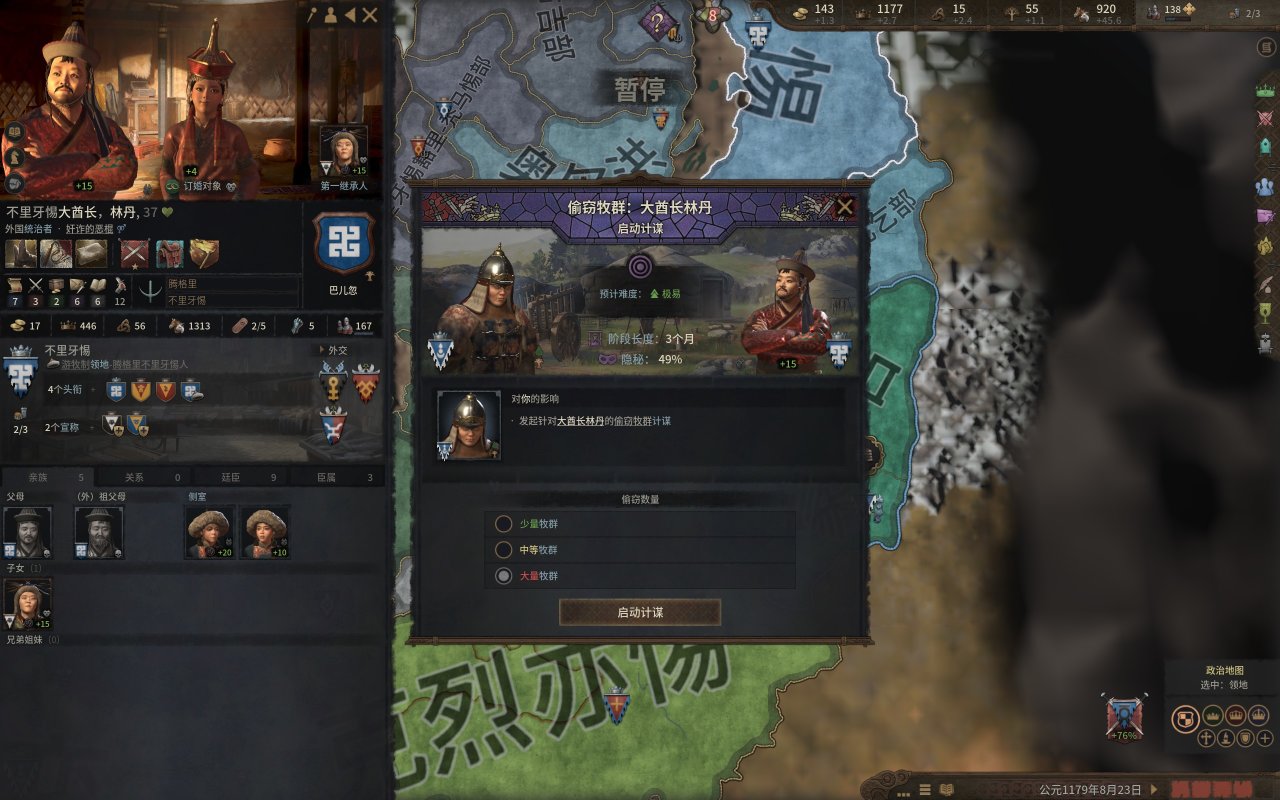Click the pin character window icon
1280x800 pixels.
tap(311, 15)
